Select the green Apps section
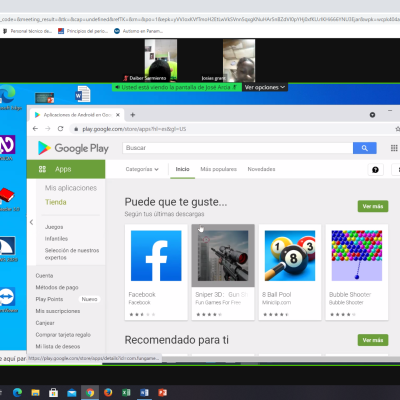Image resolution: width=400 pixels, height=400 pixels. coord(66,169)
